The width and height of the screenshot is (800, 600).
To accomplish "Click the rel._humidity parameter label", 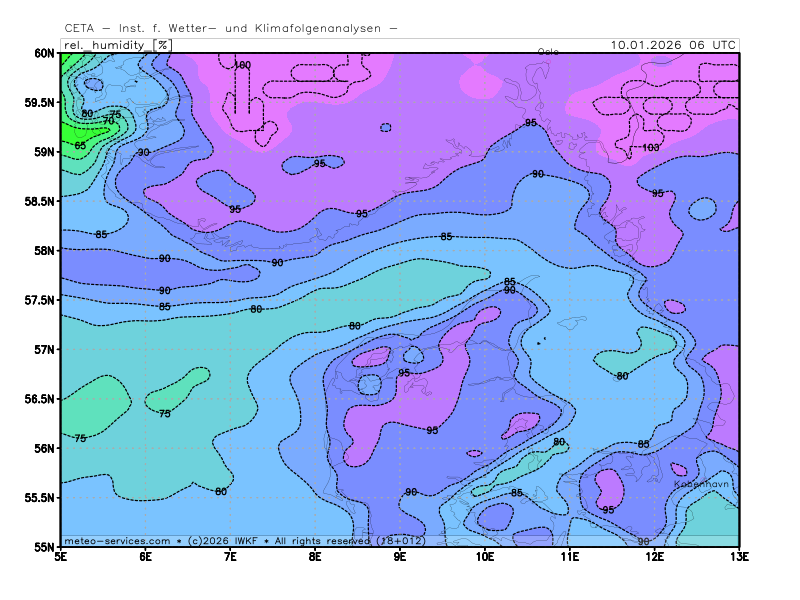I will click(107, 45).
